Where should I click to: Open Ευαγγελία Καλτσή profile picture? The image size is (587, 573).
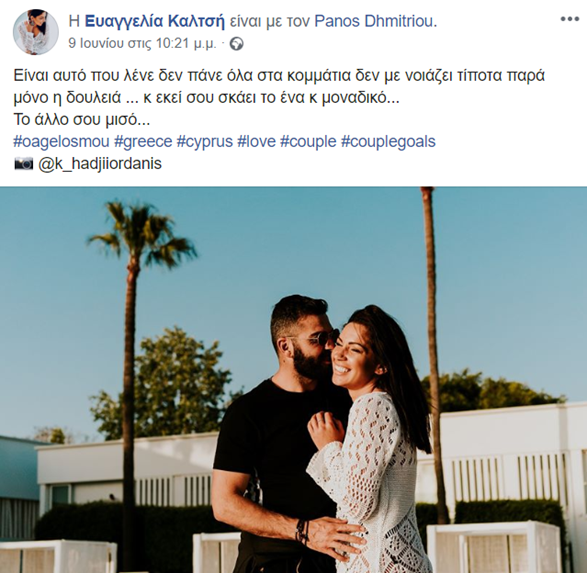[36, 32]
